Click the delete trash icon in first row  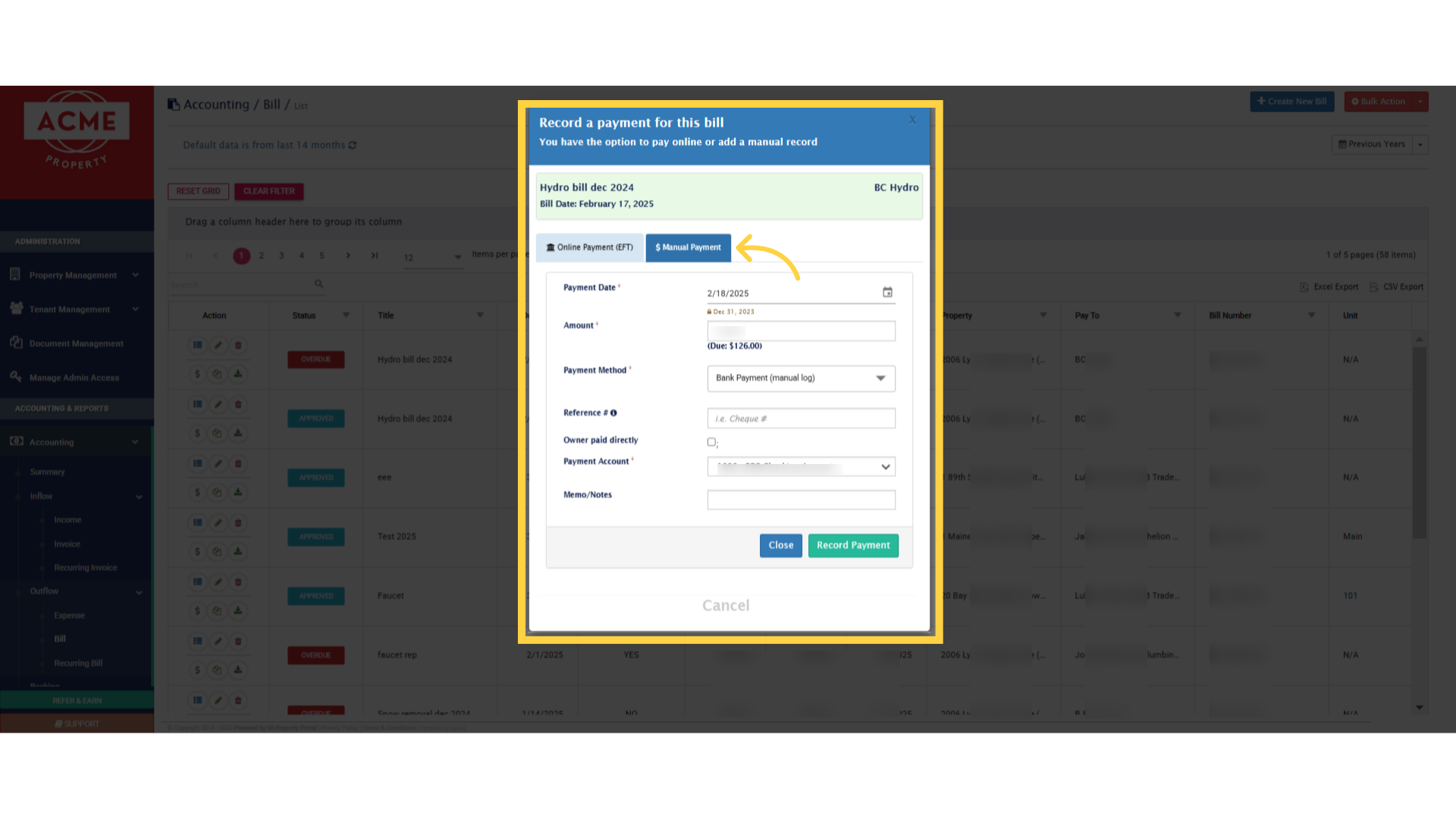(x=238, y=345)
